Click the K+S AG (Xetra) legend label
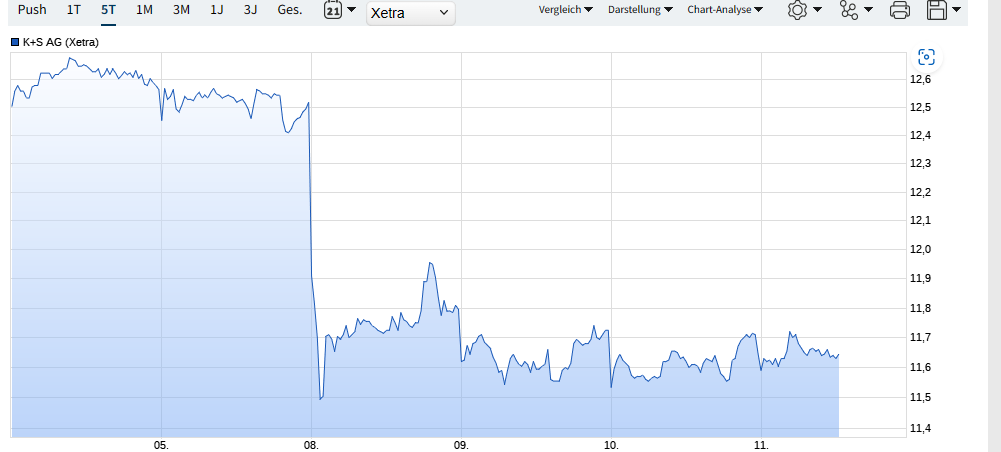Screen dimensions: 1001x452 point(61,43)
